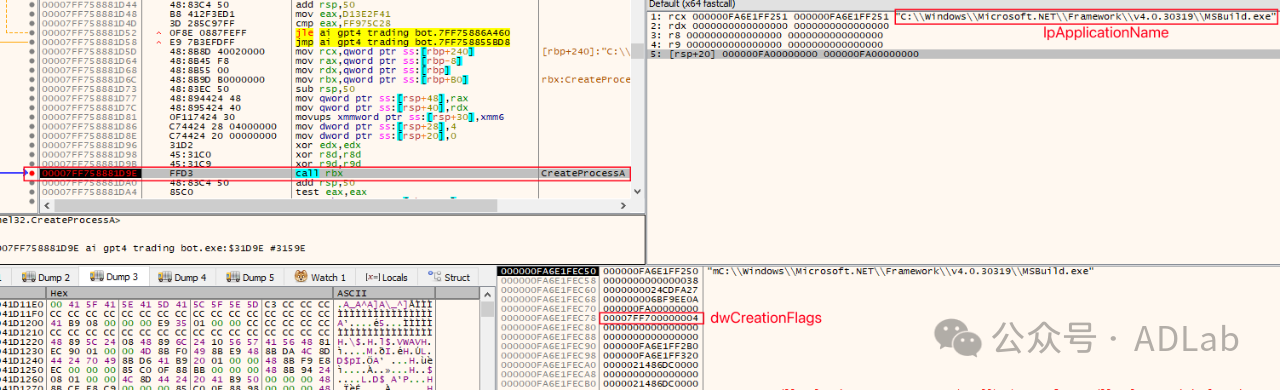Select the jmp ai gpt4 trading bot.7FF758855BD8 instruction
This screenshot has height=390, width=1280.
pyautogui.click(x=403, y=43)
